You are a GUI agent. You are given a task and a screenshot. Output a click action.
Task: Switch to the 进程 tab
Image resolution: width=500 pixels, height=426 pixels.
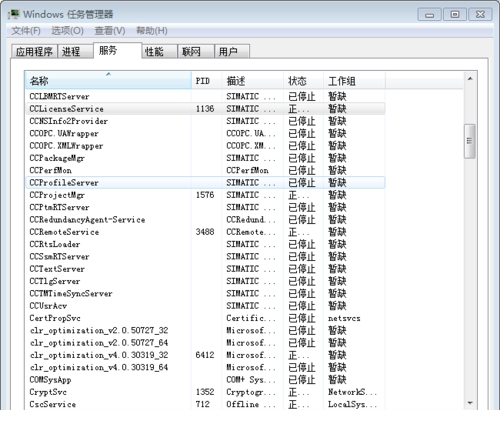tap(75, 52)
